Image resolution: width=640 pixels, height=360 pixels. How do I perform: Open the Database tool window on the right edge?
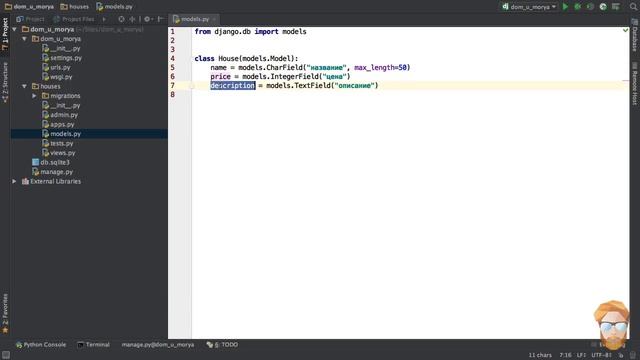tap(635, 35)
